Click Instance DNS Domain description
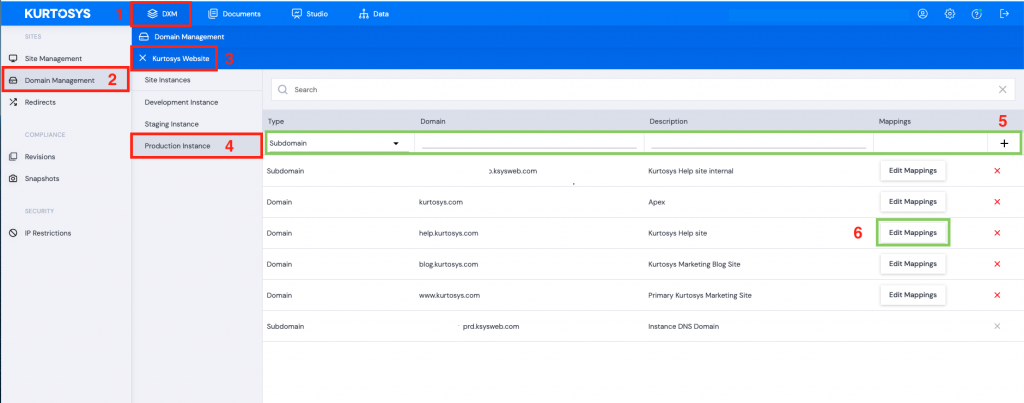Screen dimensions: 1024x403 684,326
